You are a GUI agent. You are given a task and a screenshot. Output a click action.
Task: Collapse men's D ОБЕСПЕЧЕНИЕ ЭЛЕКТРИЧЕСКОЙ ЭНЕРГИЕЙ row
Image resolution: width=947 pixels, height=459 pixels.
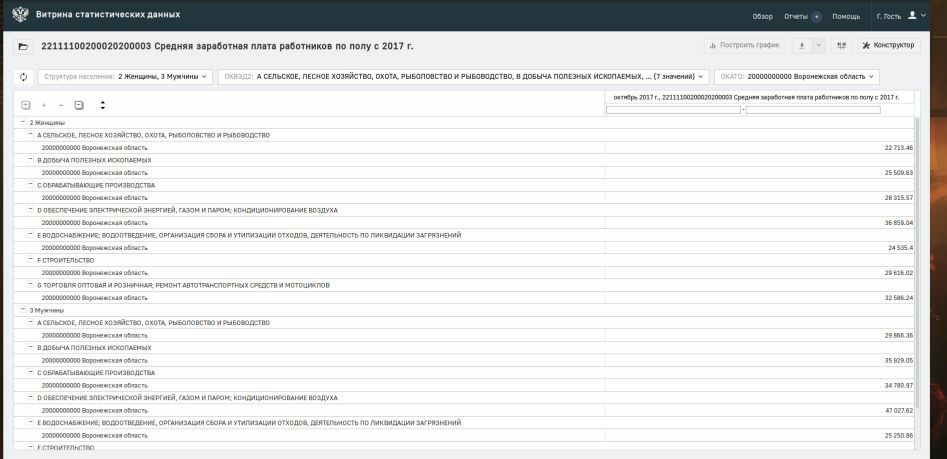[31, 397]
